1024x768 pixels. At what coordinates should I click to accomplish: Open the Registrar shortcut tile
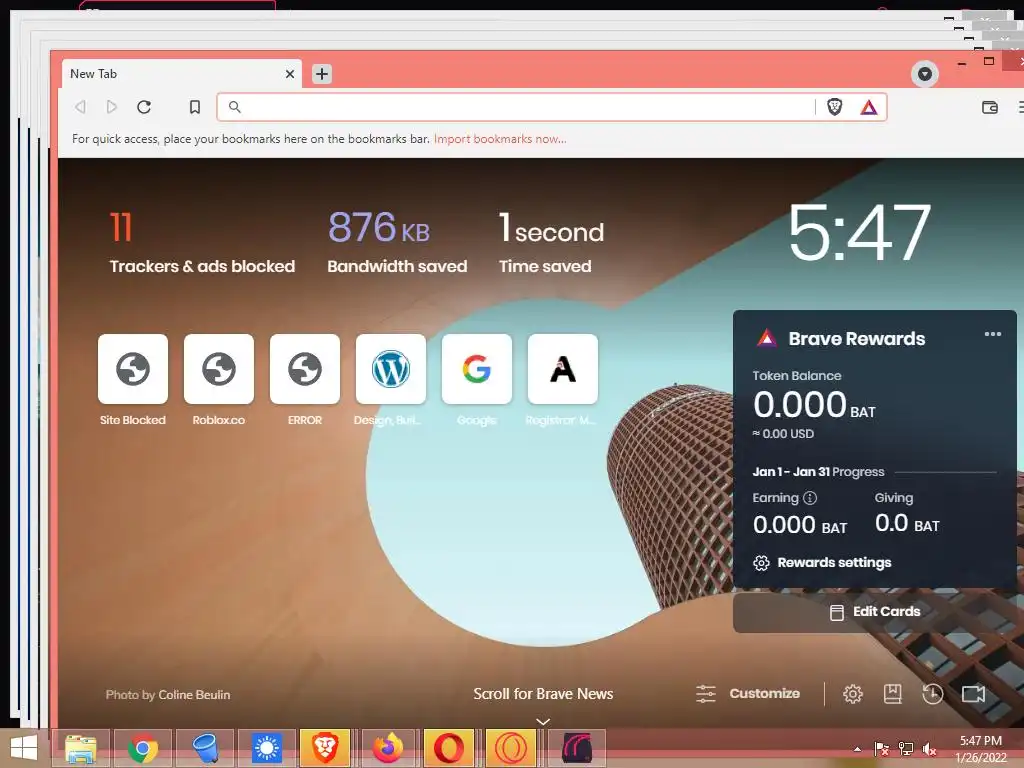coord(563,369)
